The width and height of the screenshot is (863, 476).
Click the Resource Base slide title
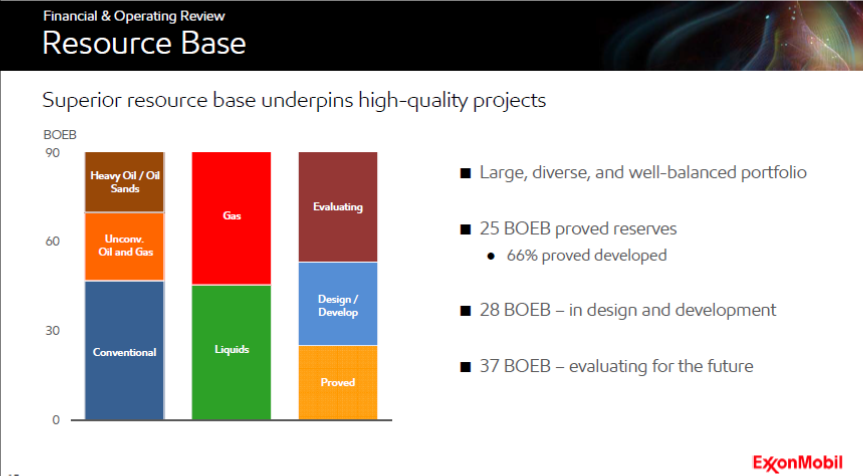pyautogui.click(x=144, y=44)
